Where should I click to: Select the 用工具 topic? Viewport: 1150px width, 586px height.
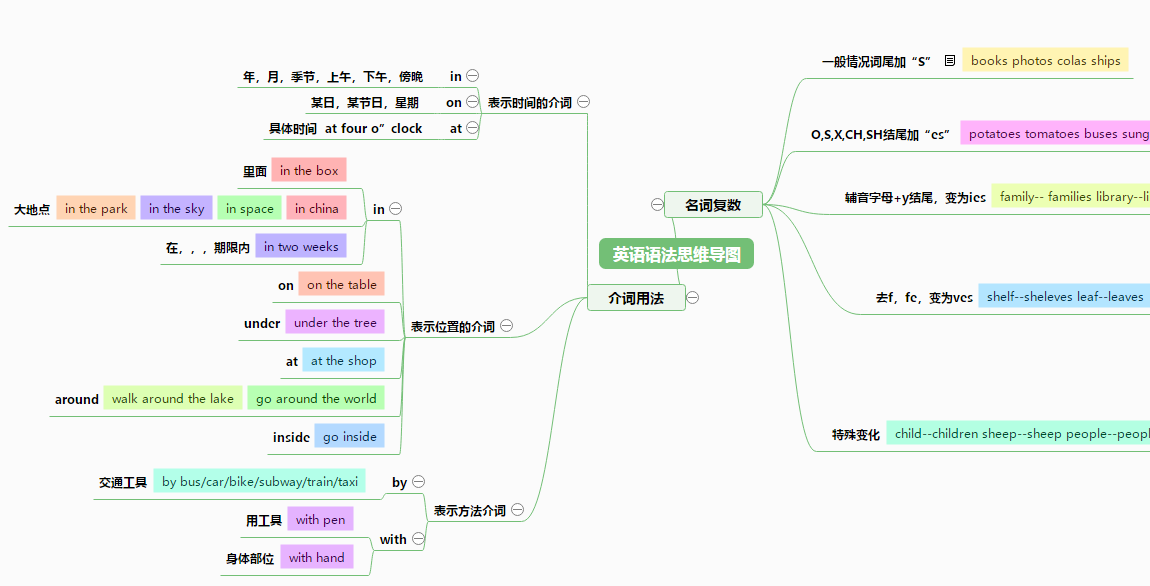264,520
